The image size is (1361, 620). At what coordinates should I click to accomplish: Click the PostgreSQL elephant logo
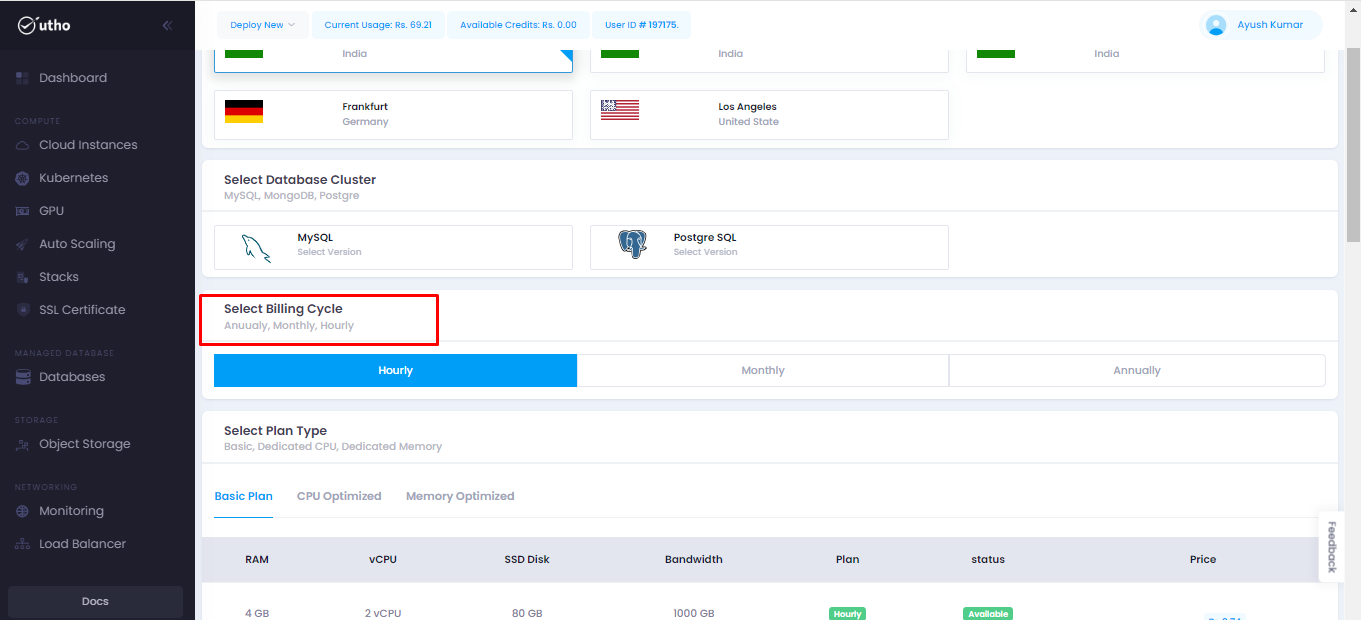(x=632, y=245)
